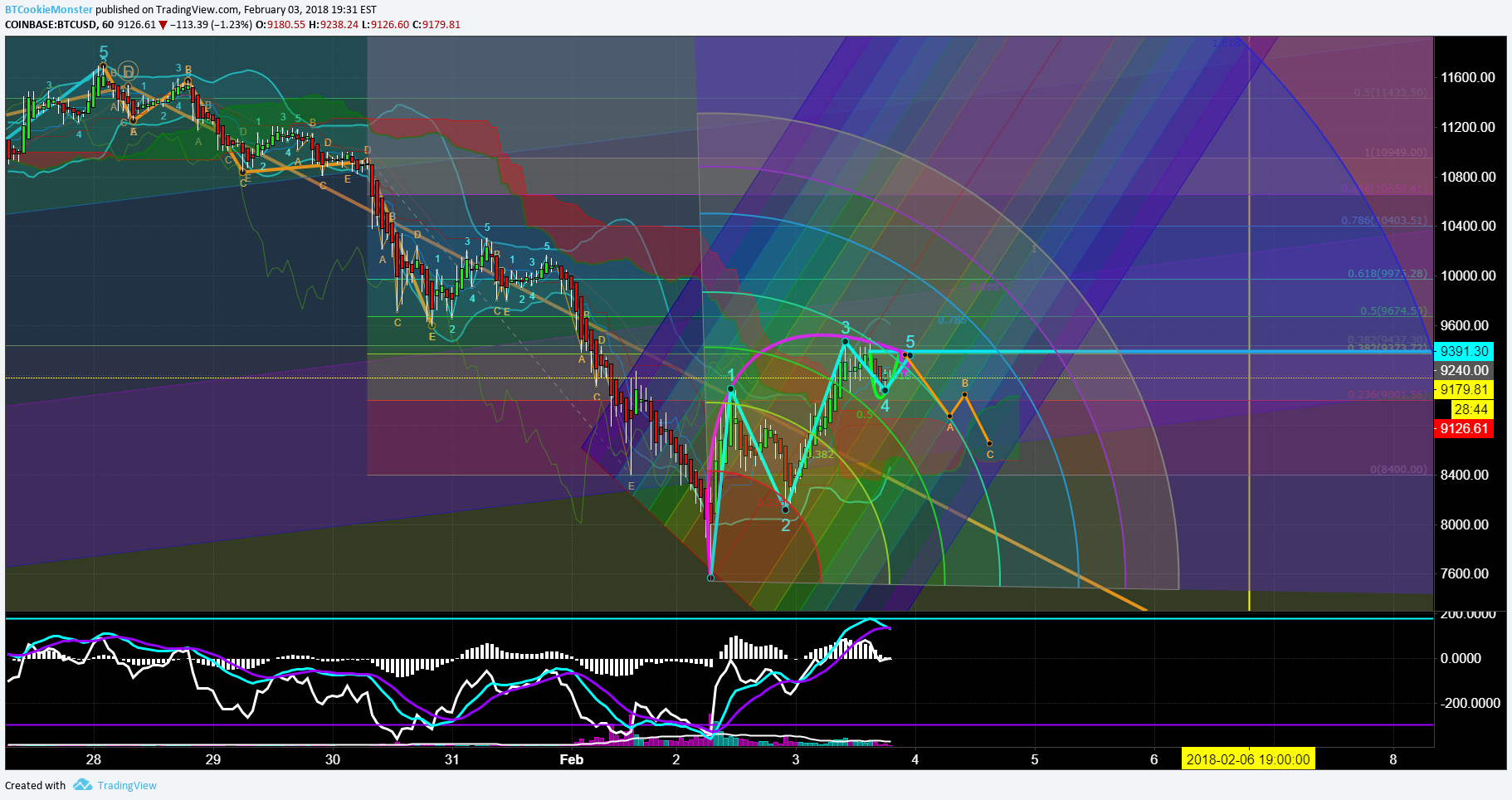Click the 8000.00 price axis label
Viewport: 1512px width, 800px height.
[x=1464, y=524]
